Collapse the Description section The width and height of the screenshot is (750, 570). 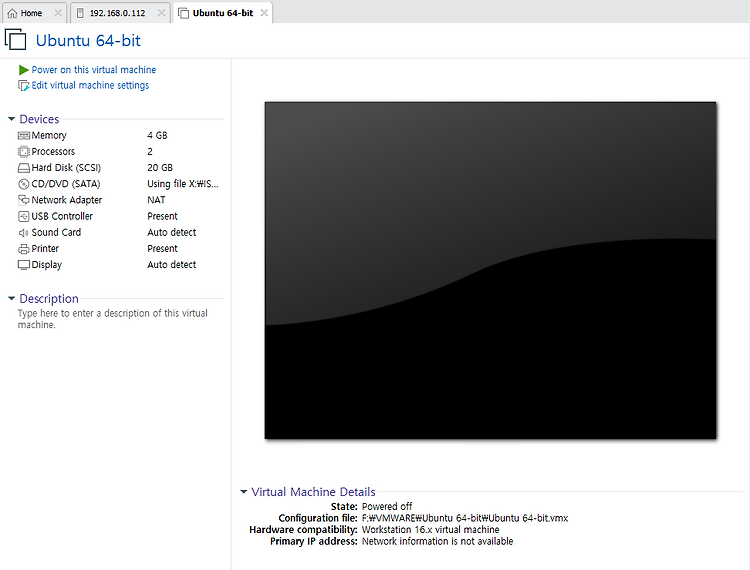coord(11,298)
